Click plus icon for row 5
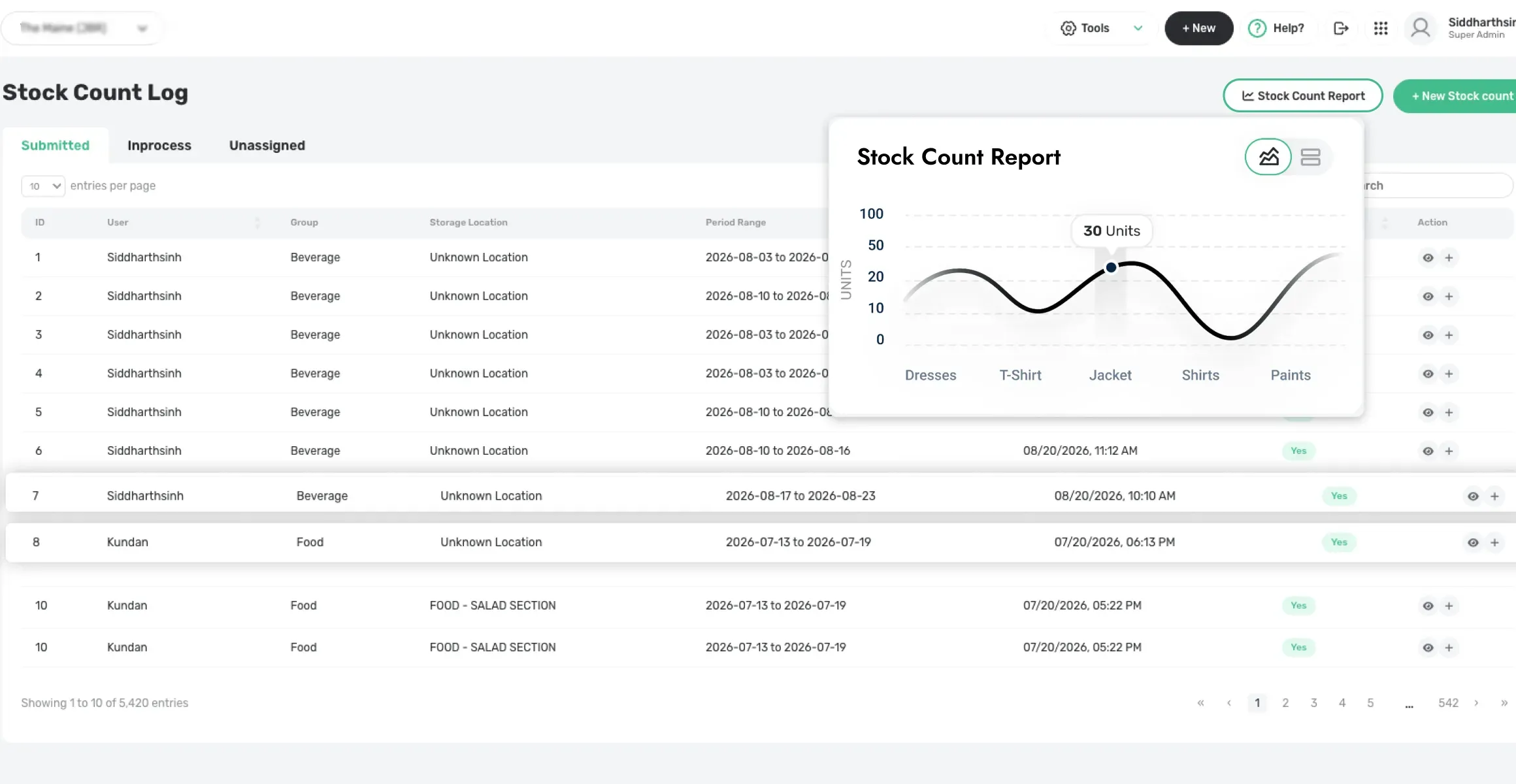 point(1449,412)
